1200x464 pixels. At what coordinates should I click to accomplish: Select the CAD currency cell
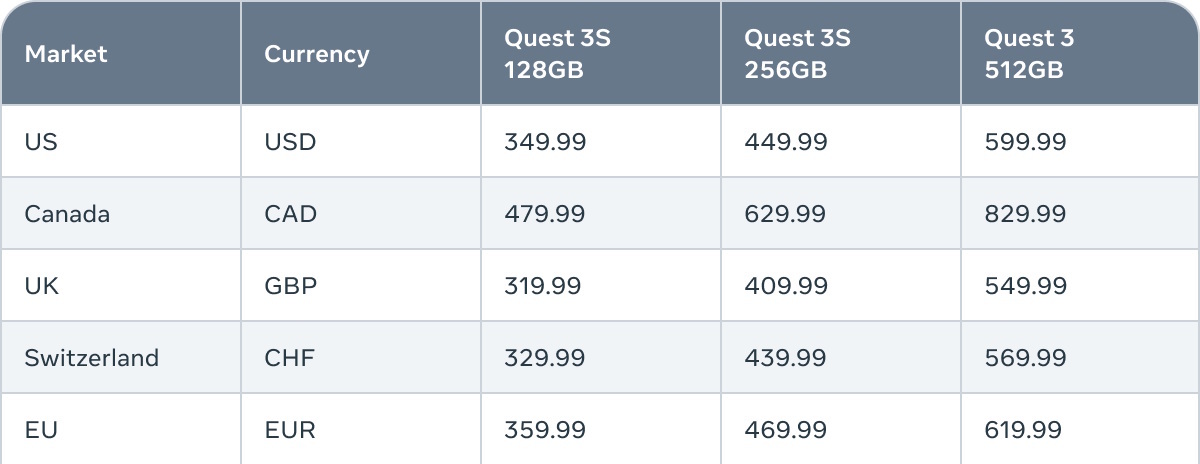[x=290, y=214]
